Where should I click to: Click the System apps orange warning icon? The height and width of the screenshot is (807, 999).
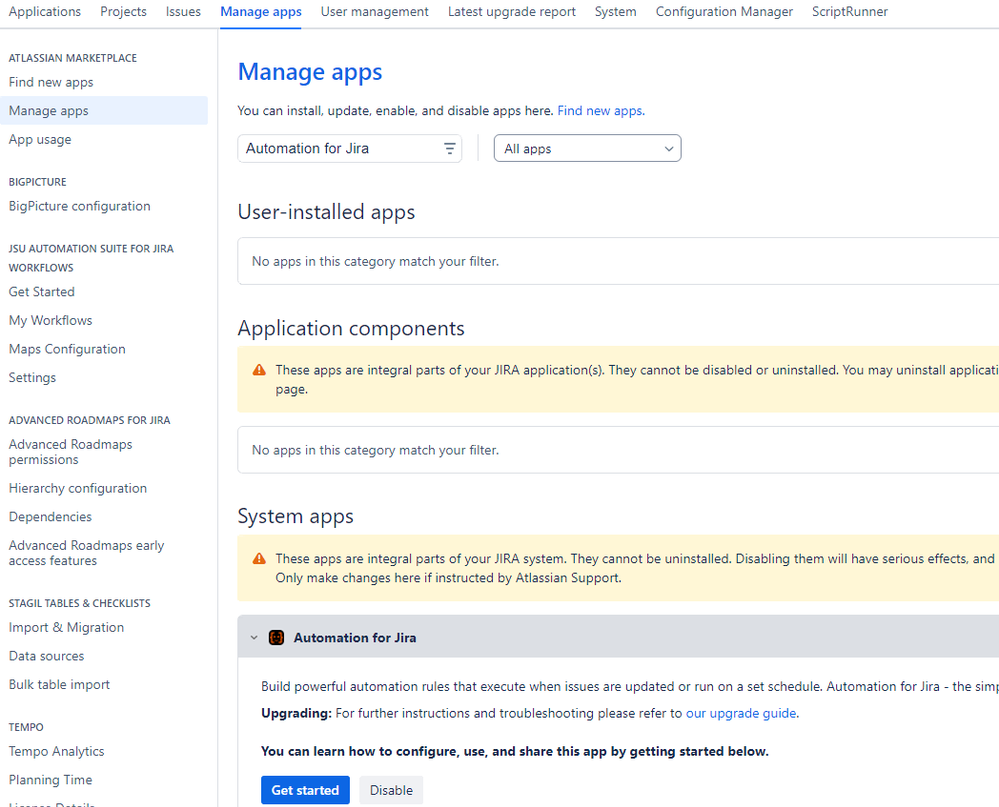pos(259,559)
